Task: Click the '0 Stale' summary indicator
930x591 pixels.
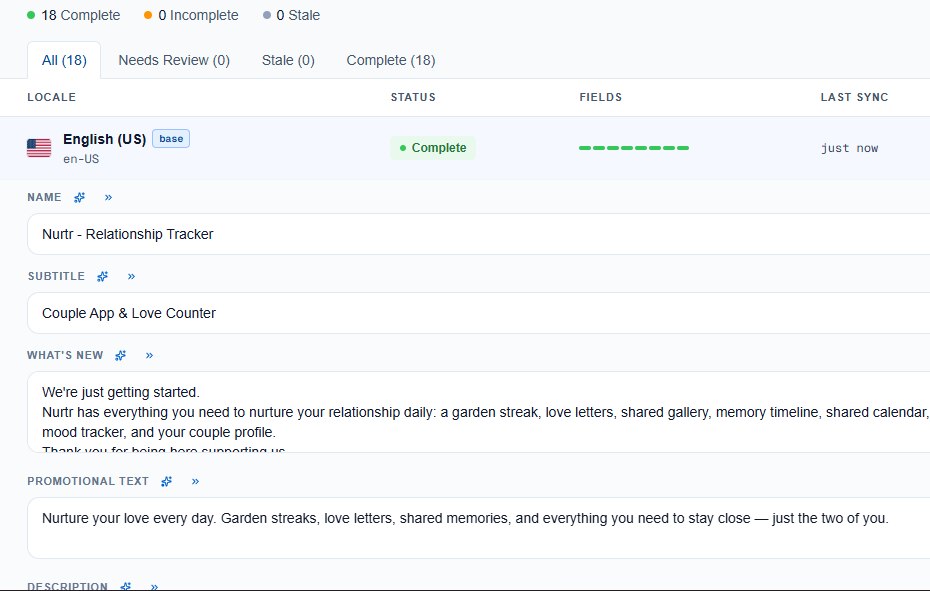Action: (x=291, y=15)
